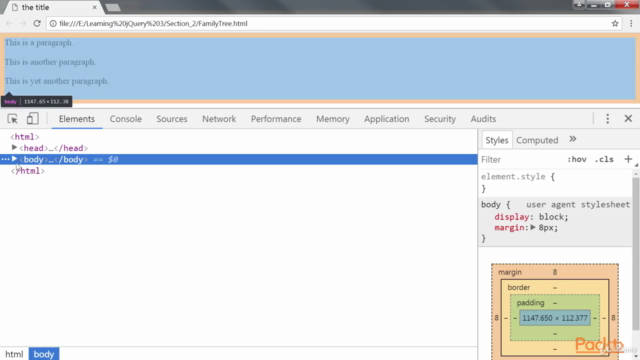Show more Styles pane tabs chevron

tap(573, 139)
